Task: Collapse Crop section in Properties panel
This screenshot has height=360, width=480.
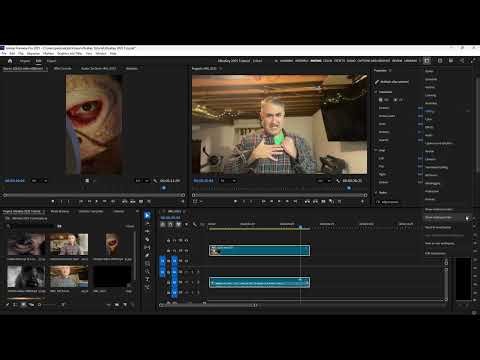Action: [376, 150]
